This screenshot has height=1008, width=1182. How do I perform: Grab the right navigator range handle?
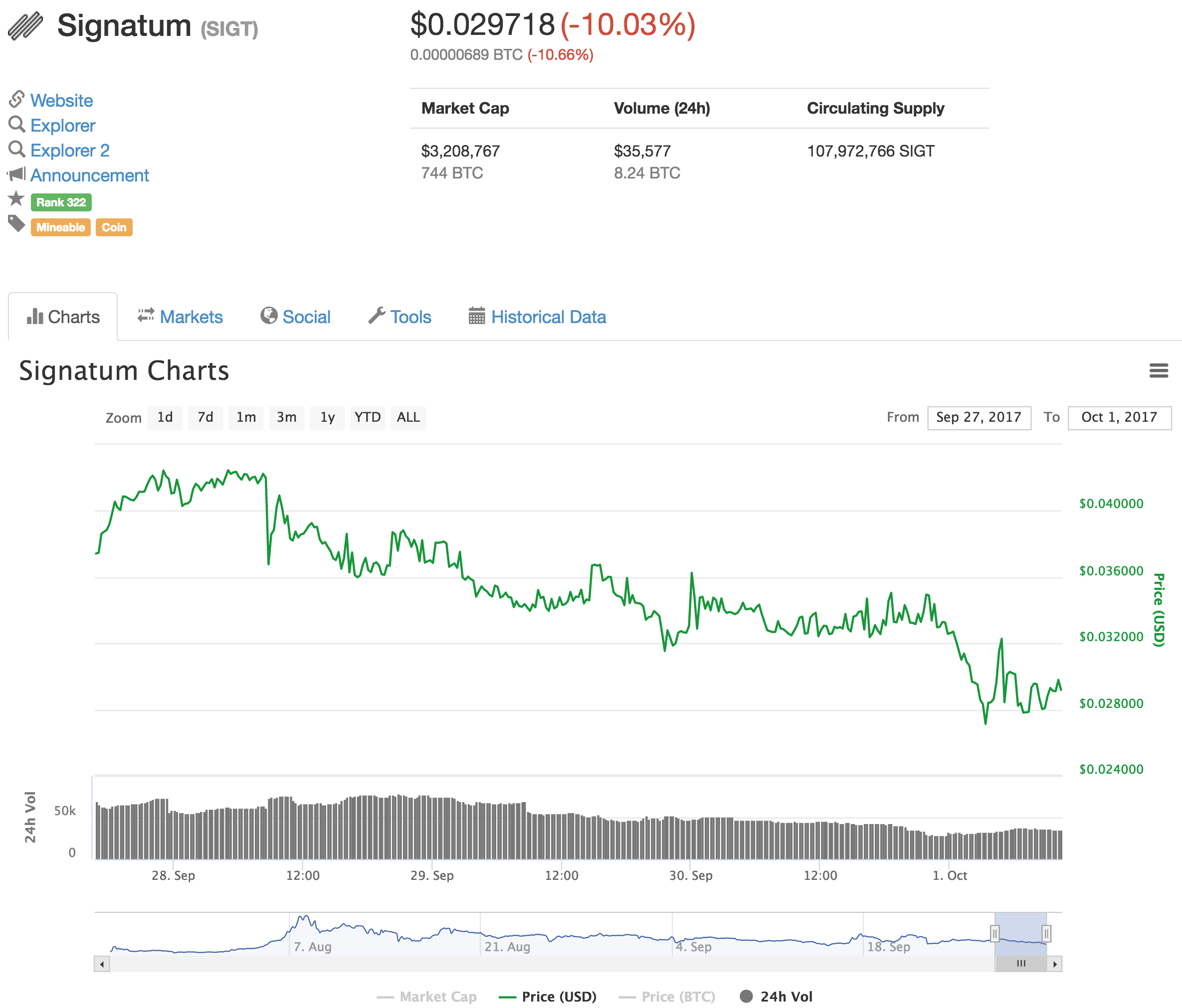click(x=1046, y=934)
